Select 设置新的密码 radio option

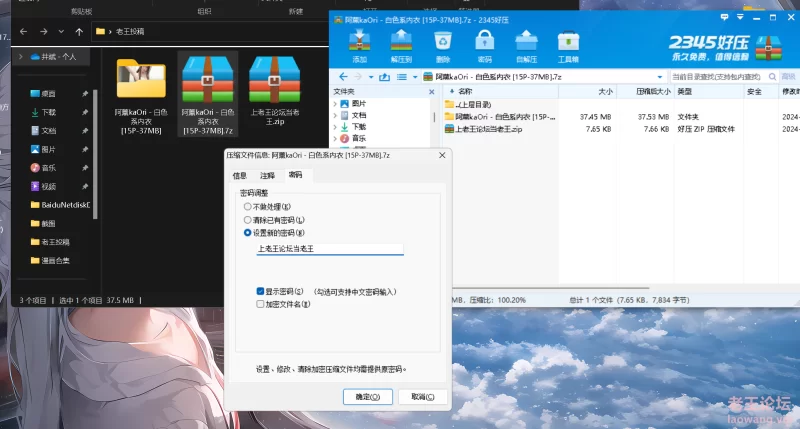pos(247,233)
